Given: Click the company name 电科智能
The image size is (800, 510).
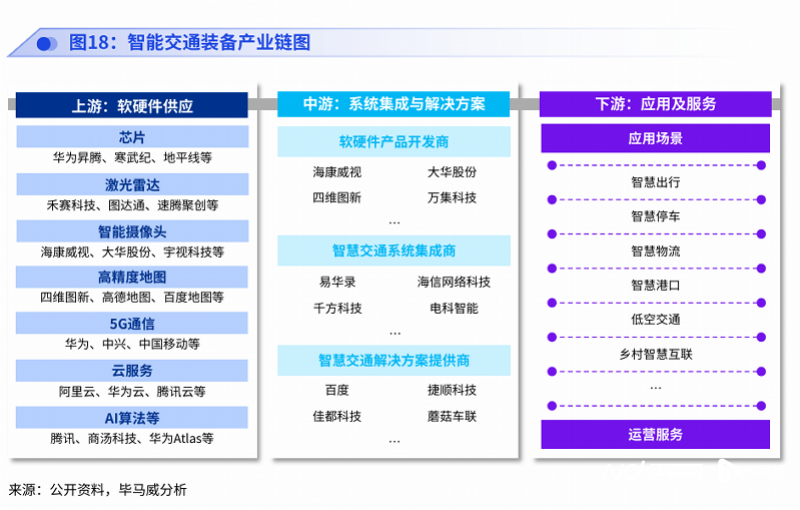Looking at the screenshot, I should pos(454,308).
